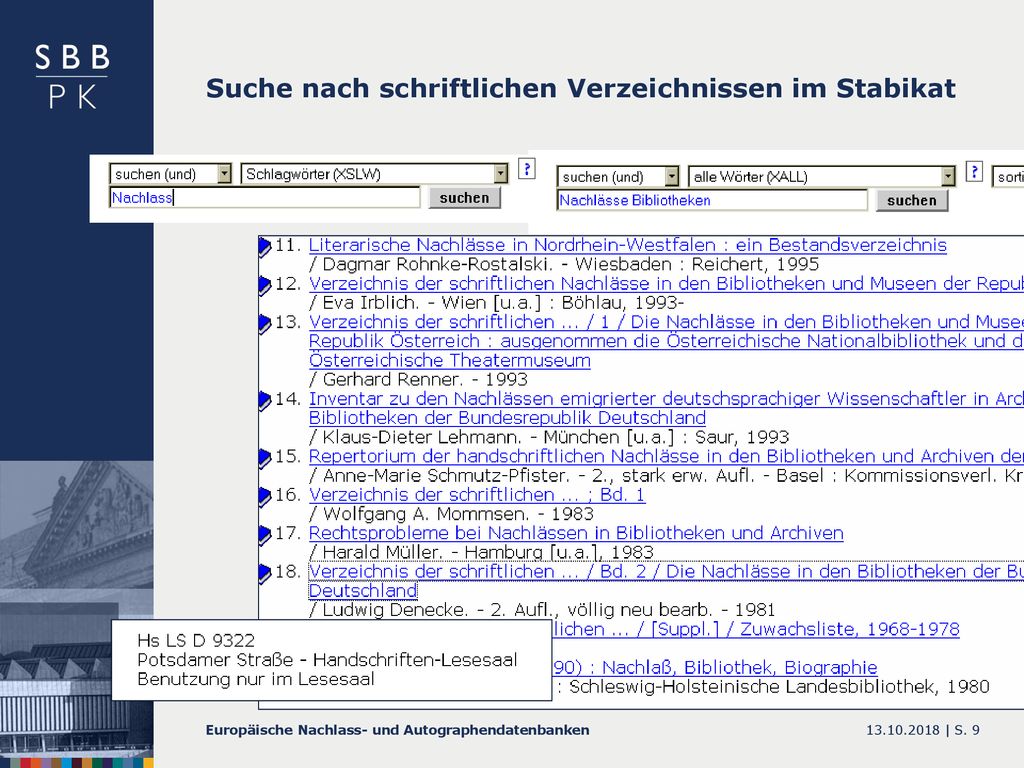
Task: Click slide title "Suche nach schriftlichen Verzeichnissen im Stabikat"
Action: [581, 88]
